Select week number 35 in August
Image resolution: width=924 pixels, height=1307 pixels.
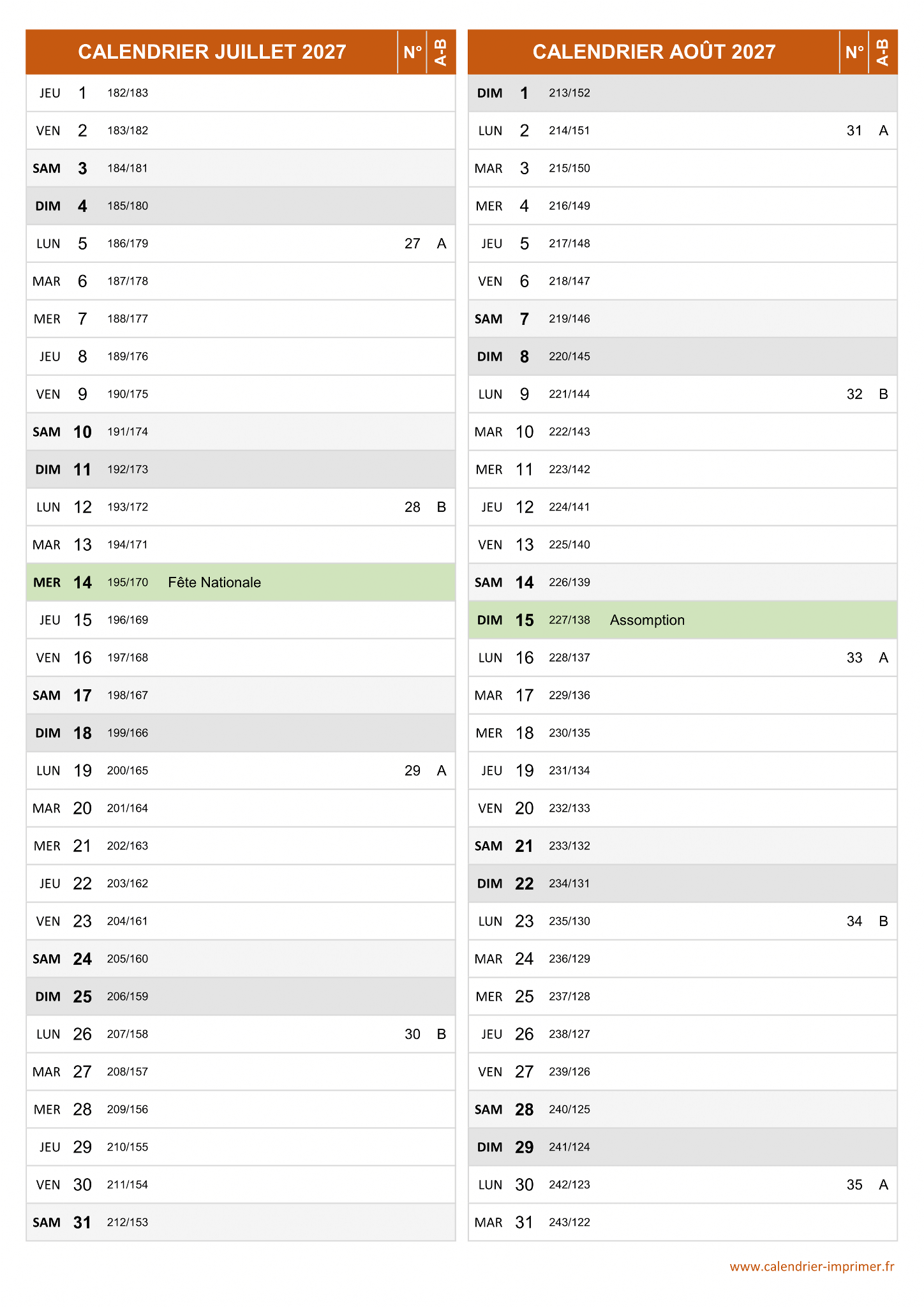tap(854, 1184)
